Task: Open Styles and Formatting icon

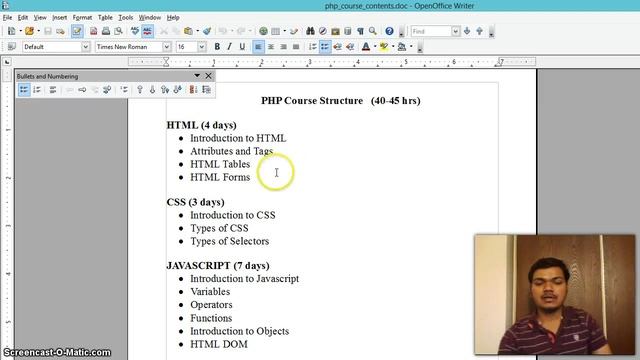Action: tap(11, 47)
